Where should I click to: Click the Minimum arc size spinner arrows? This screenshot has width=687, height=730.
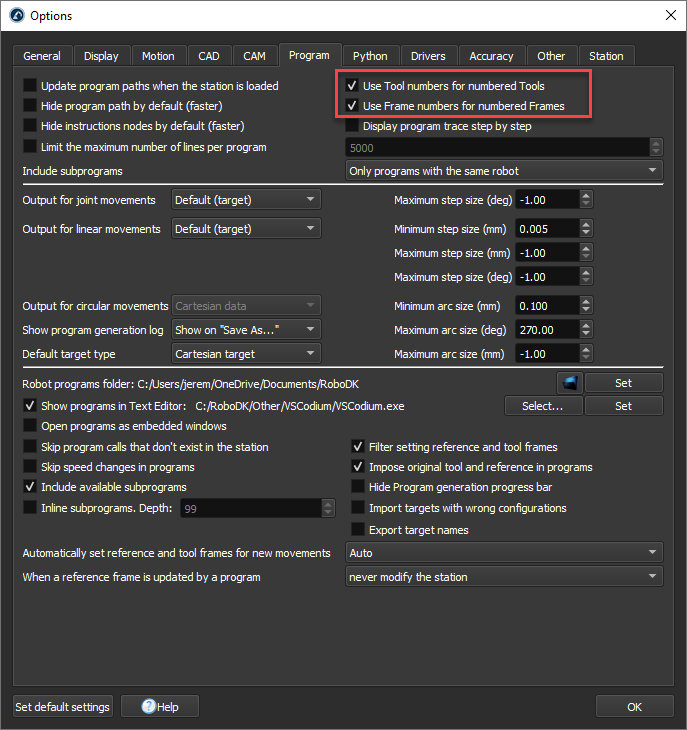(585, 305)
